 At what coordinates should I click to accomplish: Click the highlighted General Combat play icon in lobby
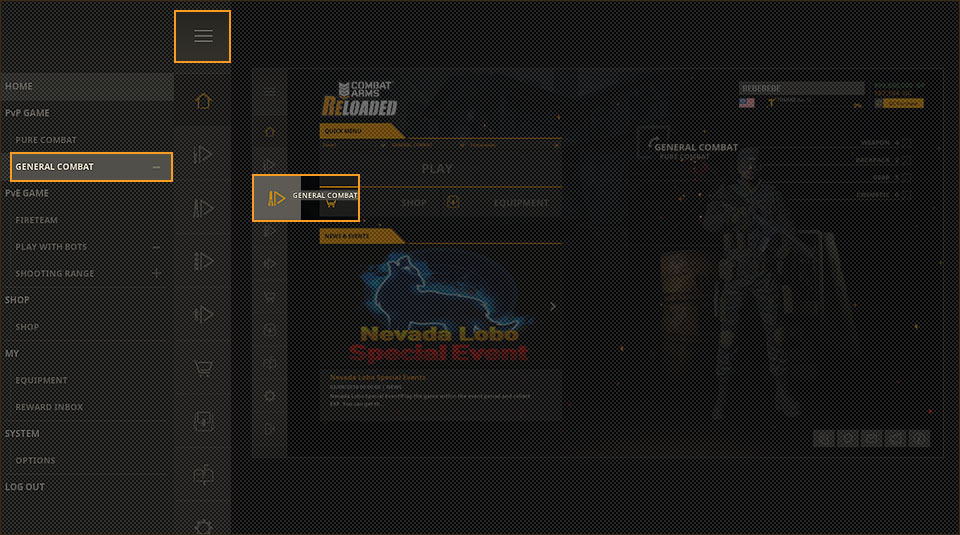coord(276,198)
